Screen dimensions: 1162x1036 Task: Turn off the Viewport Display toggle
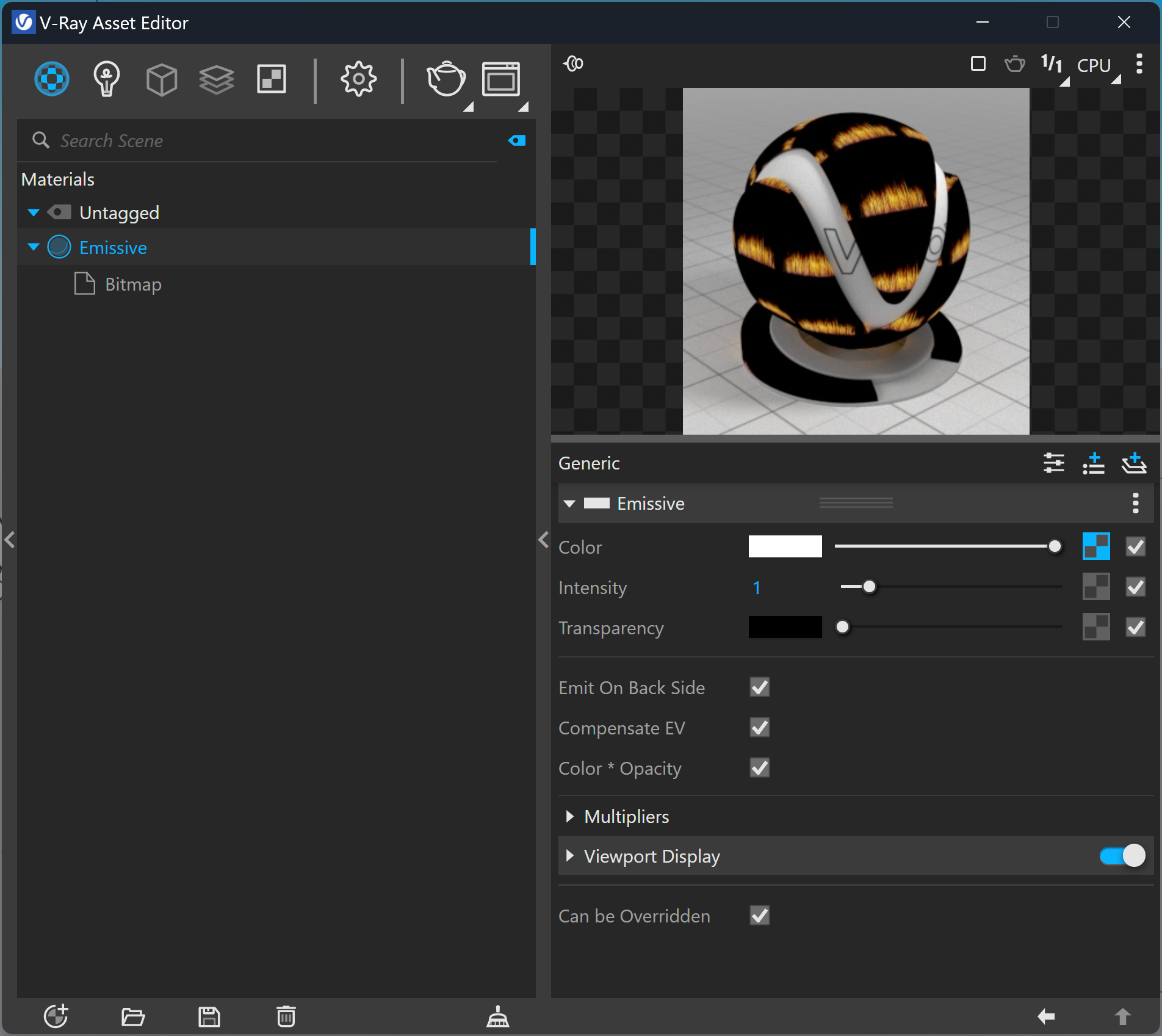1123,856
